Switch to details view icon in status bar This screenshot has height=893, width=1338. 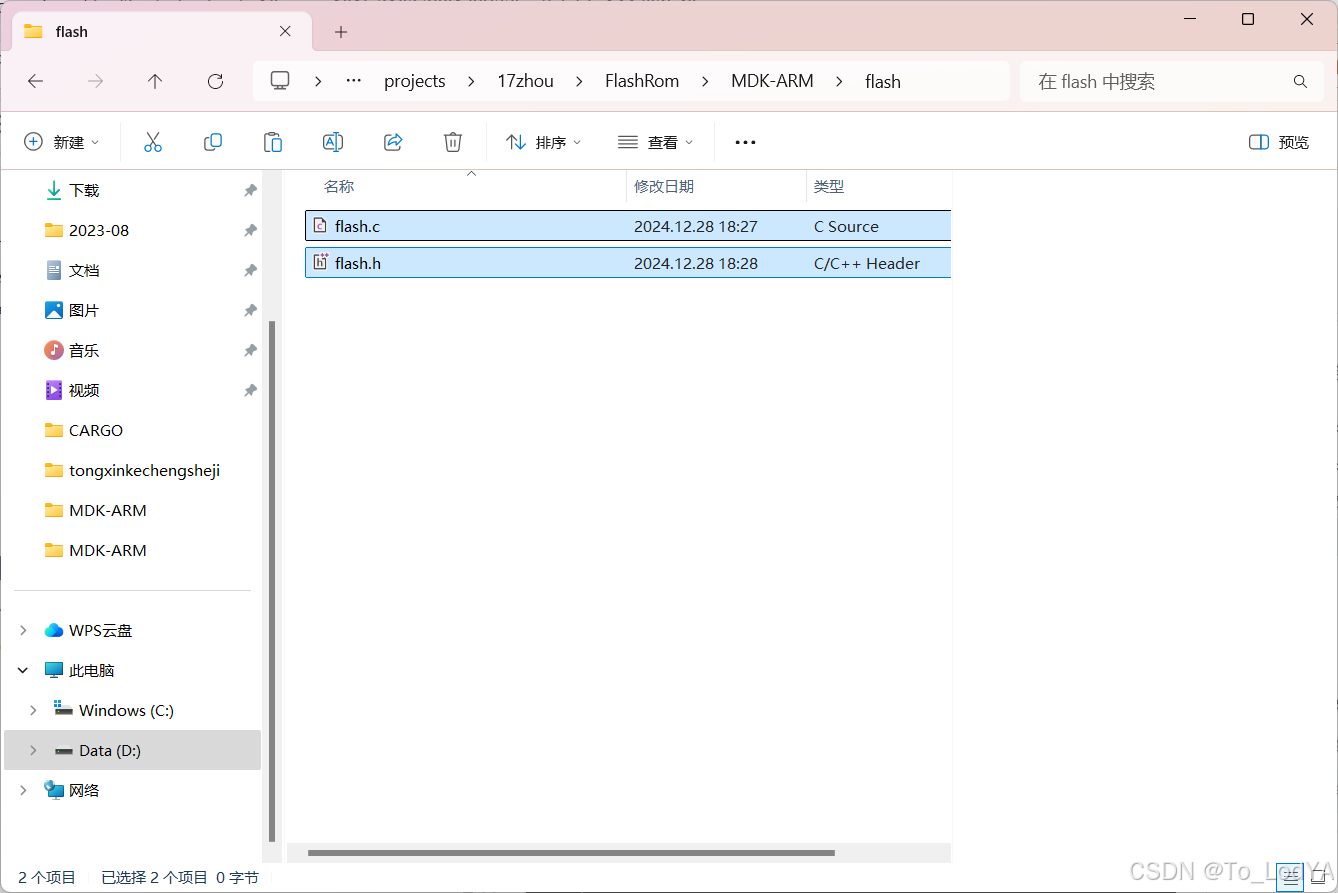[1291, 877]
